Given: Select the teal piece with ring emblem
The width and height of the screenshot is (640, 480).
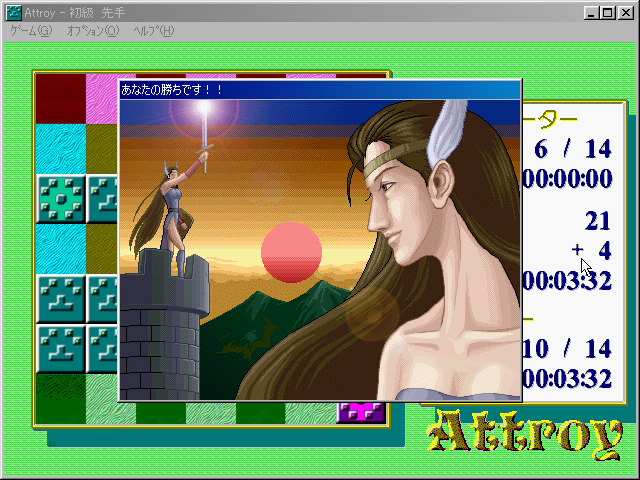Looking at the screenshot, I should click(x=61, y=199).
